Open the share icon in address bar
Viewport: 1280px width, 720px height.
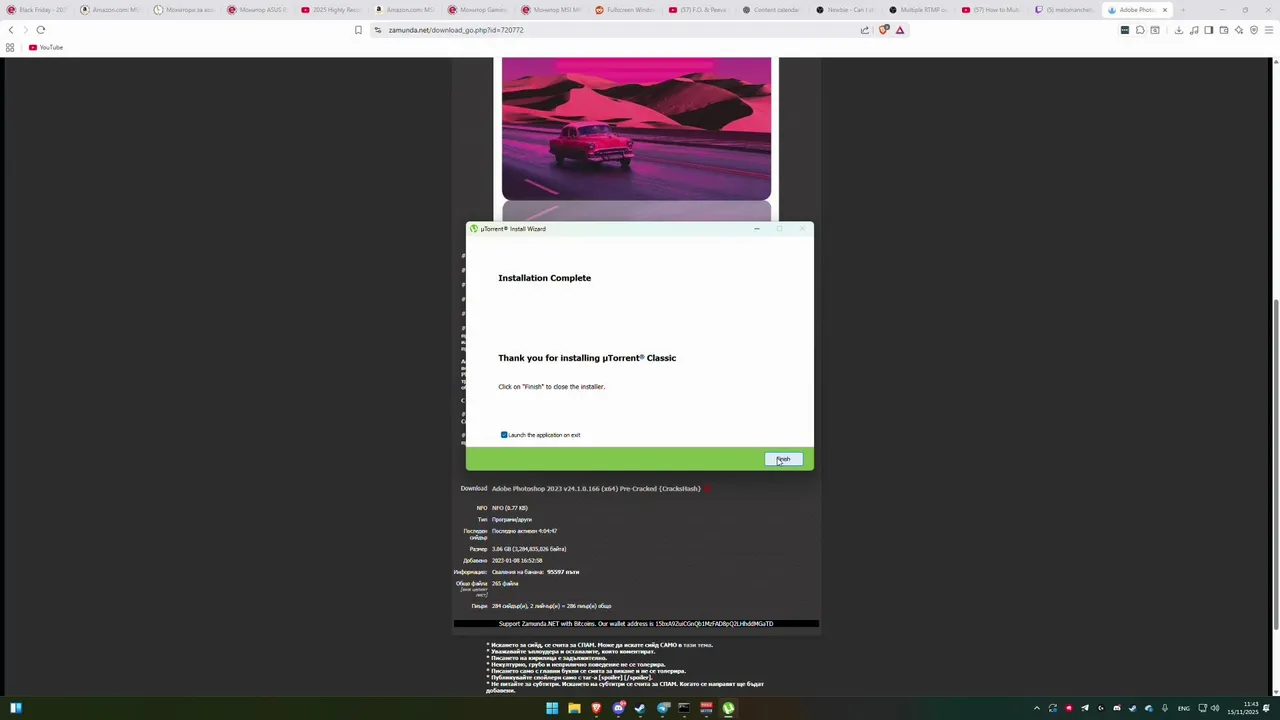click(x=864, y=30)
